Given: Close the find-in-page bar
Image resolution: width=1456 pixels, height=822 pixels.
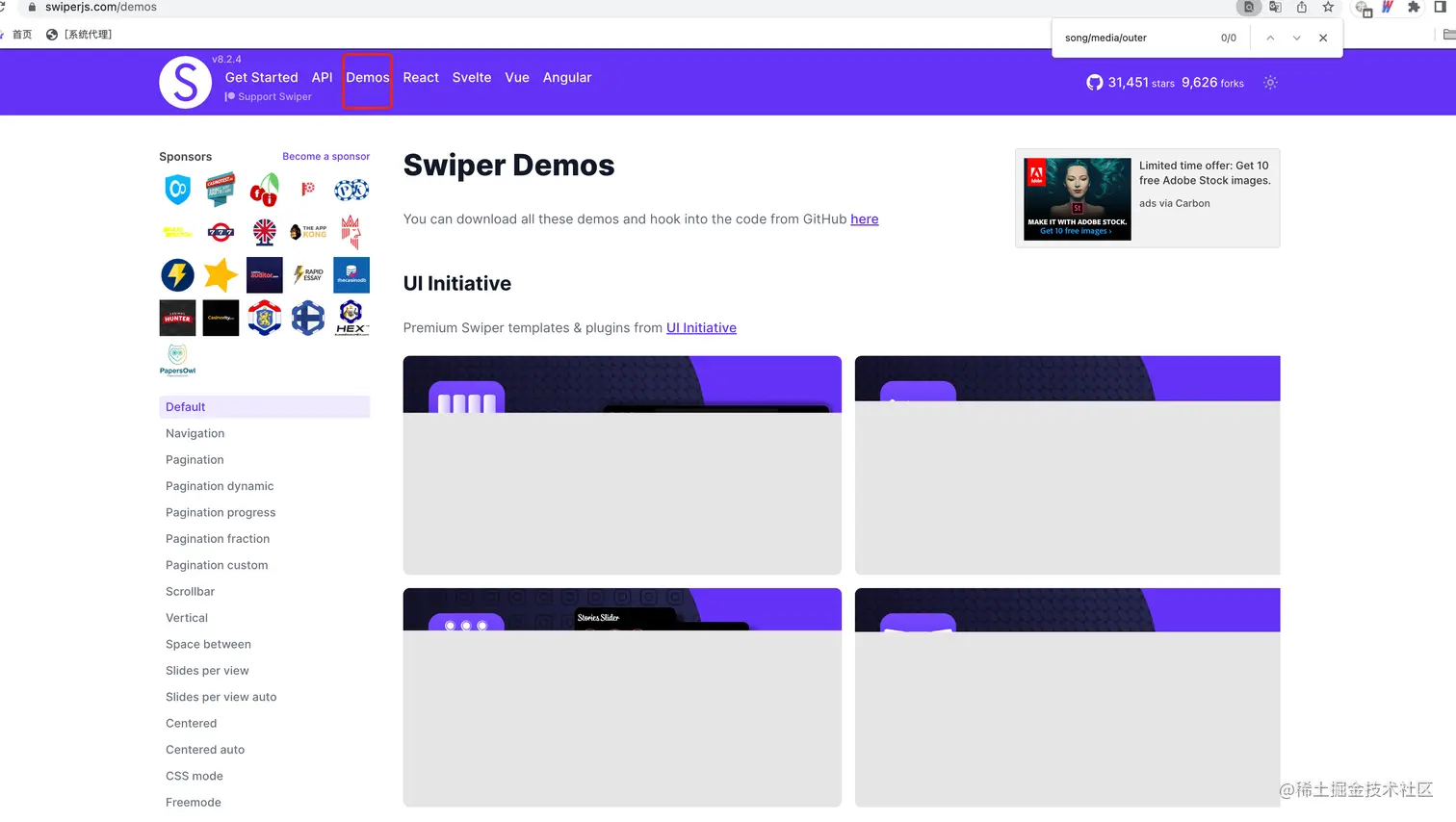Looking at the screenshot, I should (1323, 38).
